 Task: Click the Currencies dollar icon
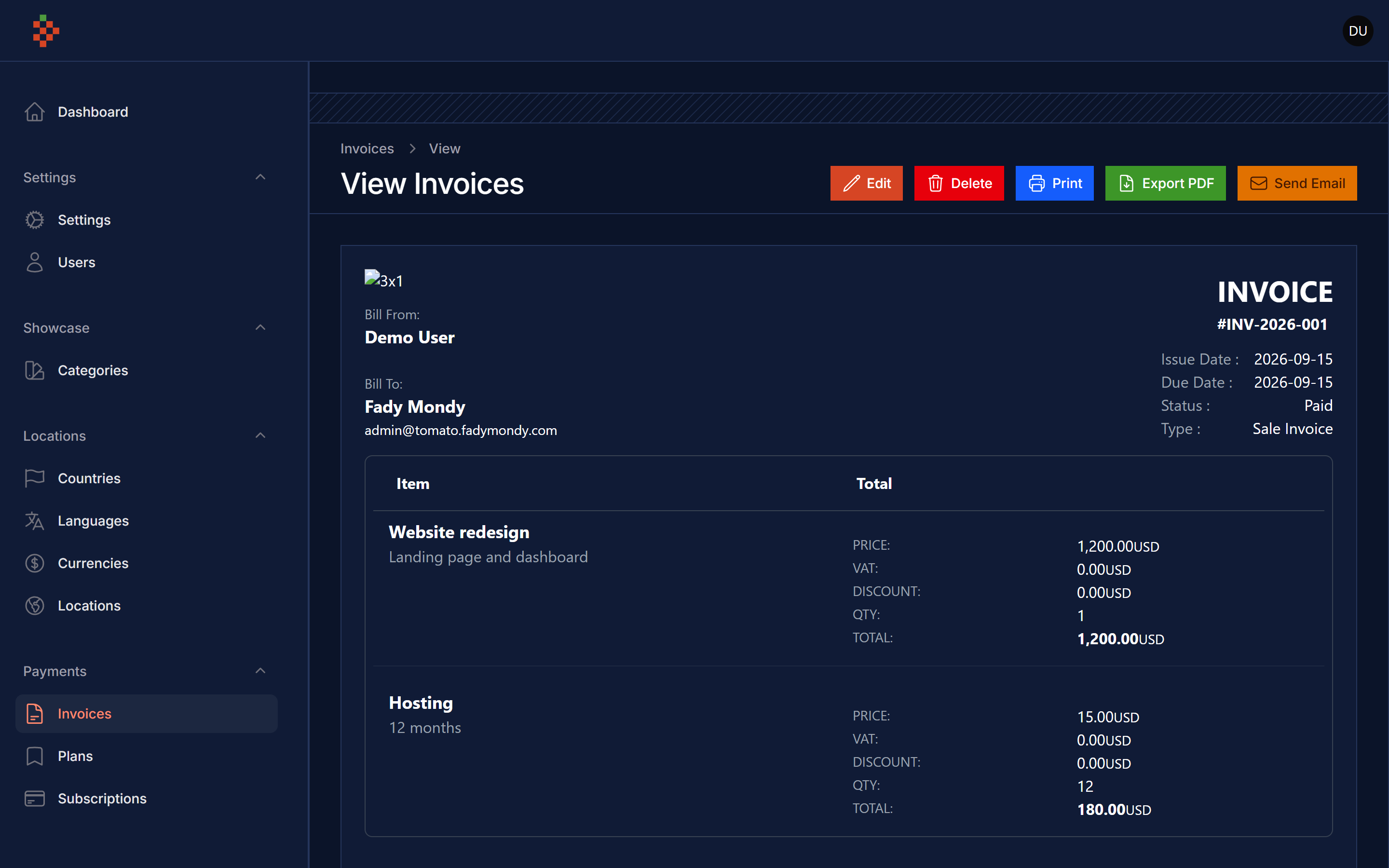34,563
